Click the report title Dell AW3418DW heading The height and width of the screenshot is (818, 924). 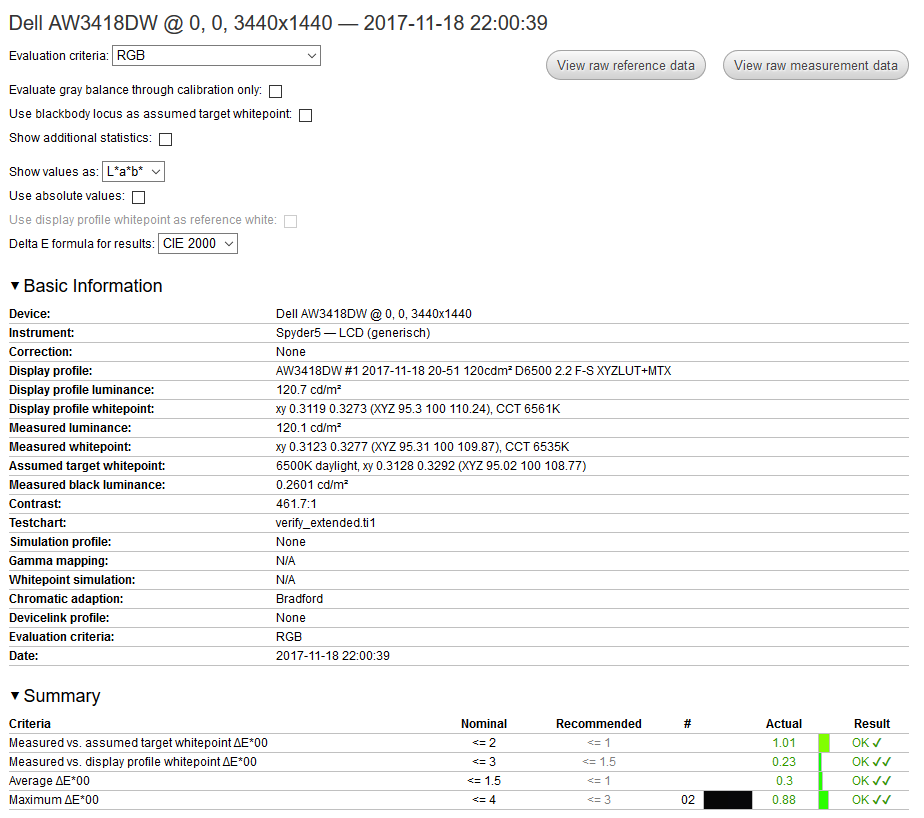[278, 23]
